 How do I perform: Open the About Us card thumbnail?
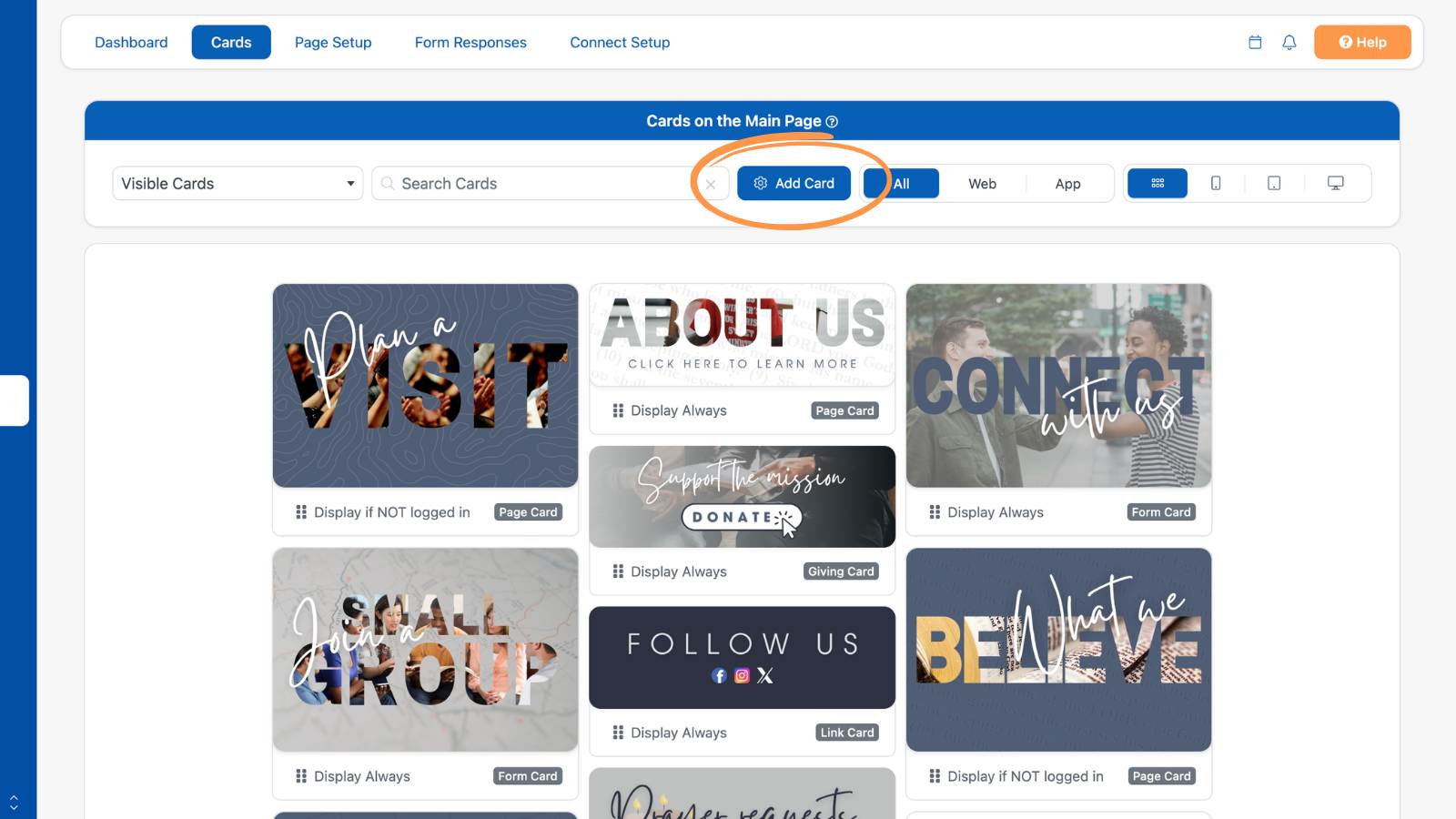click(x=742, y=335)
